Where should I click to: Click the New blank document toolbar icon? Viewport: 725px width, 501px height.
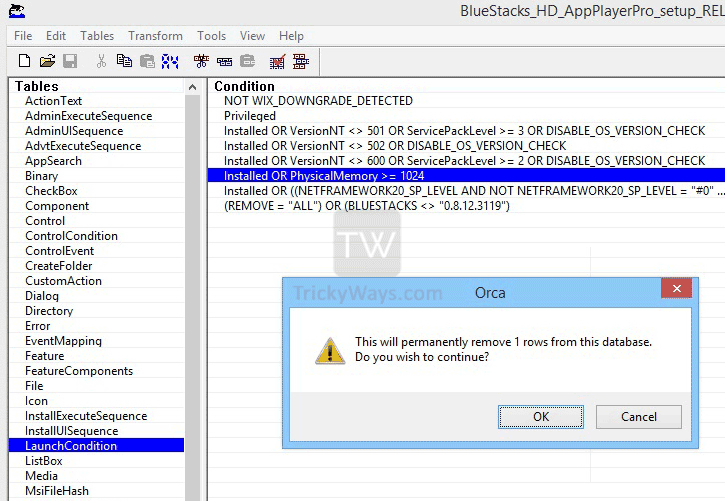tap(24, 61)
